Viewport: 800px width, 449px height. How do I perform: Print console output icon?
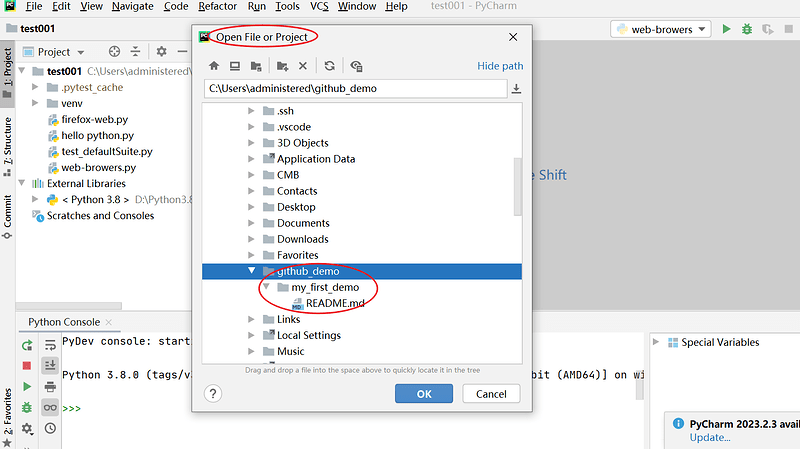tap(50, 387)
